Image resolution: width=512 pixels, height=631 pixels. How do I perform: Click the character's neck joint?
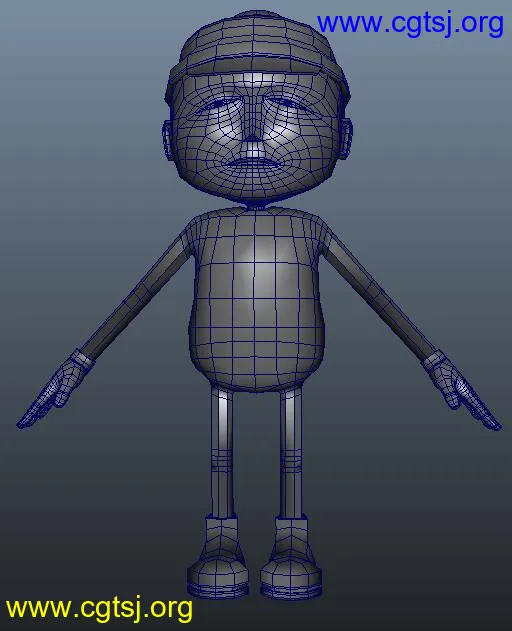[x=254, y=204]
